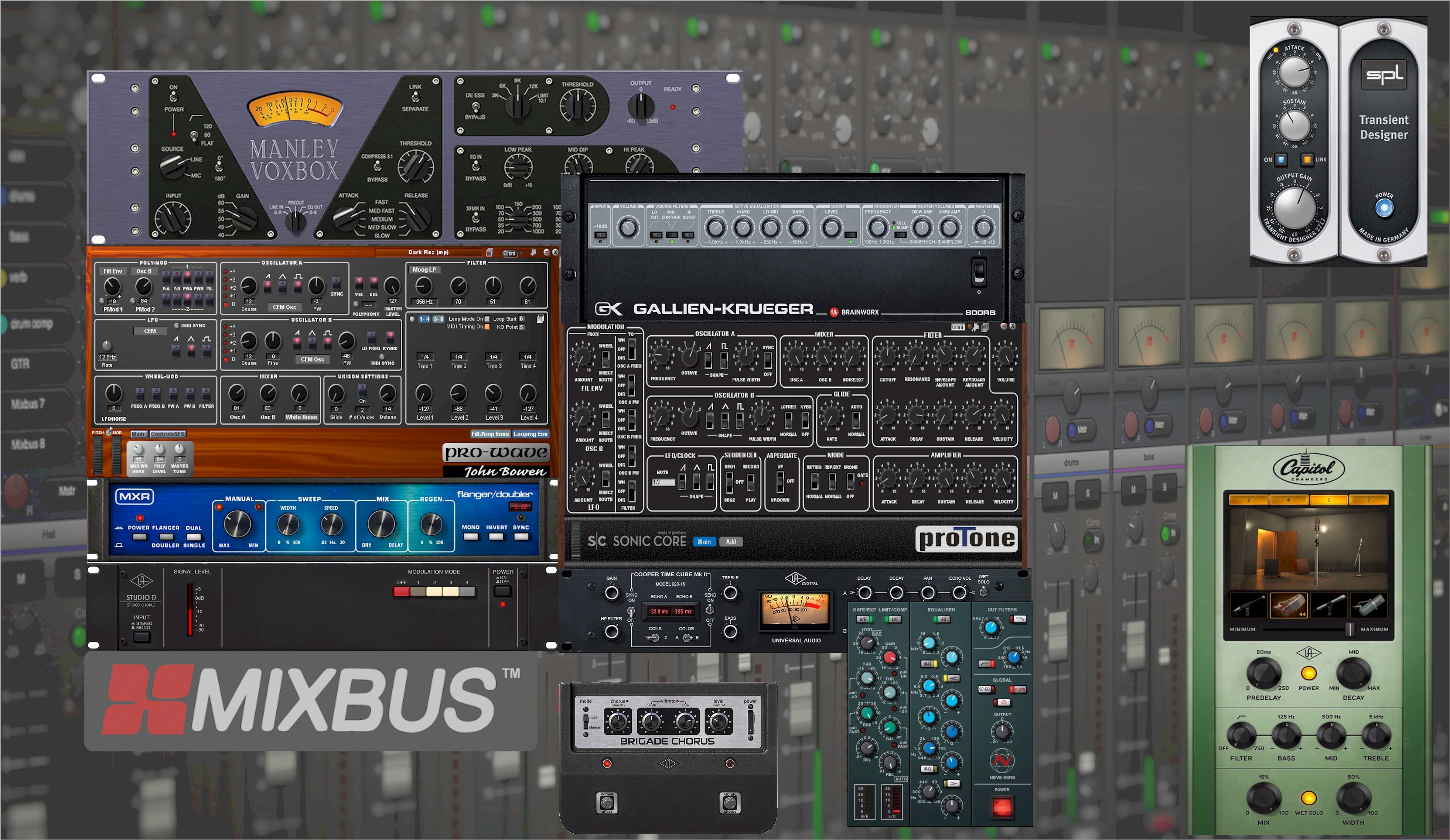1450x840 pixels.
Task: Click the Neve 88RS high-pass cut filter button
Action: click(986, 664)
